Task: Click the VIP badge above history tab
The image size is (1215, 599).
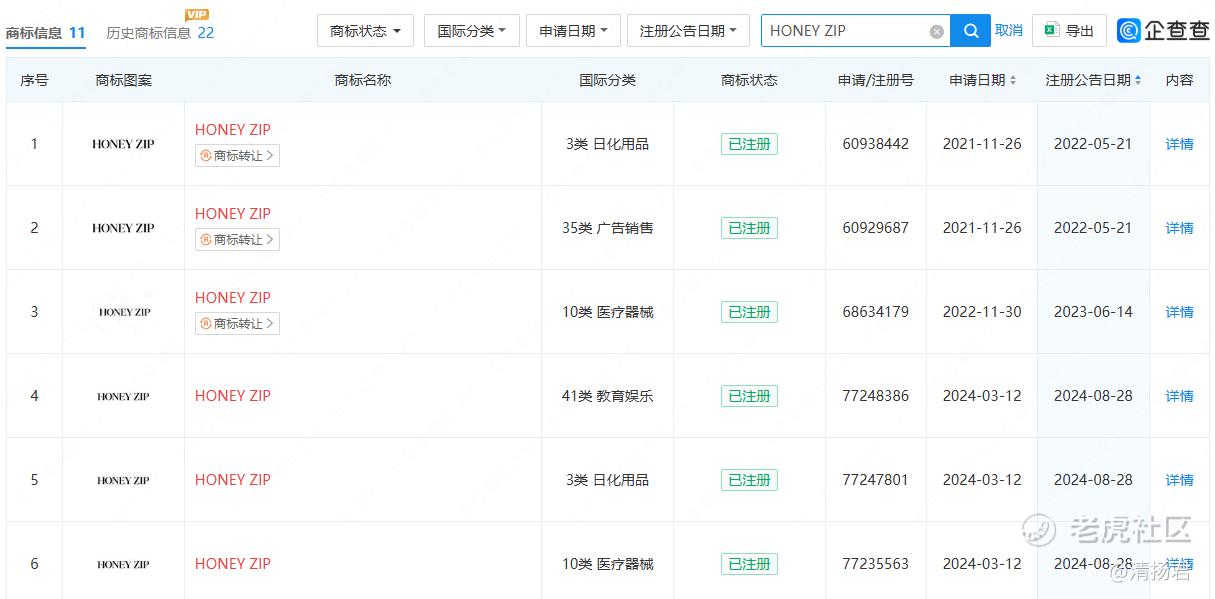Action: pyautogui.click(x=198, y=15)
